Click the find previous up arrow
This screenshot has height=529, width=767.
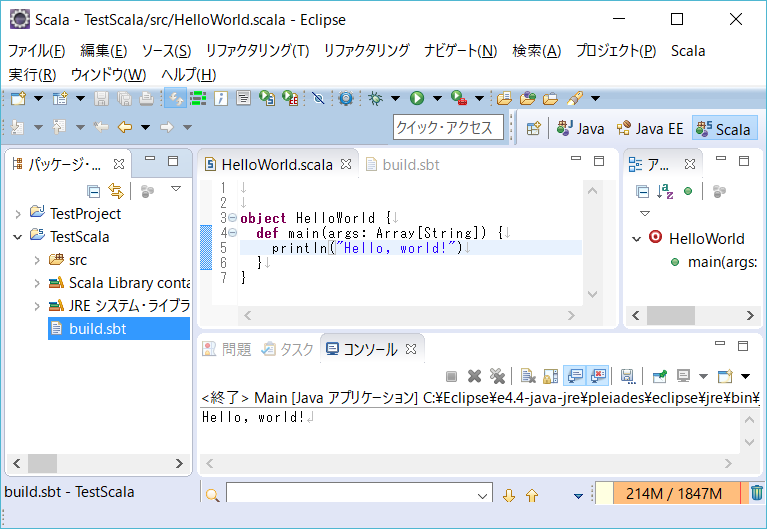pos(532,495)
